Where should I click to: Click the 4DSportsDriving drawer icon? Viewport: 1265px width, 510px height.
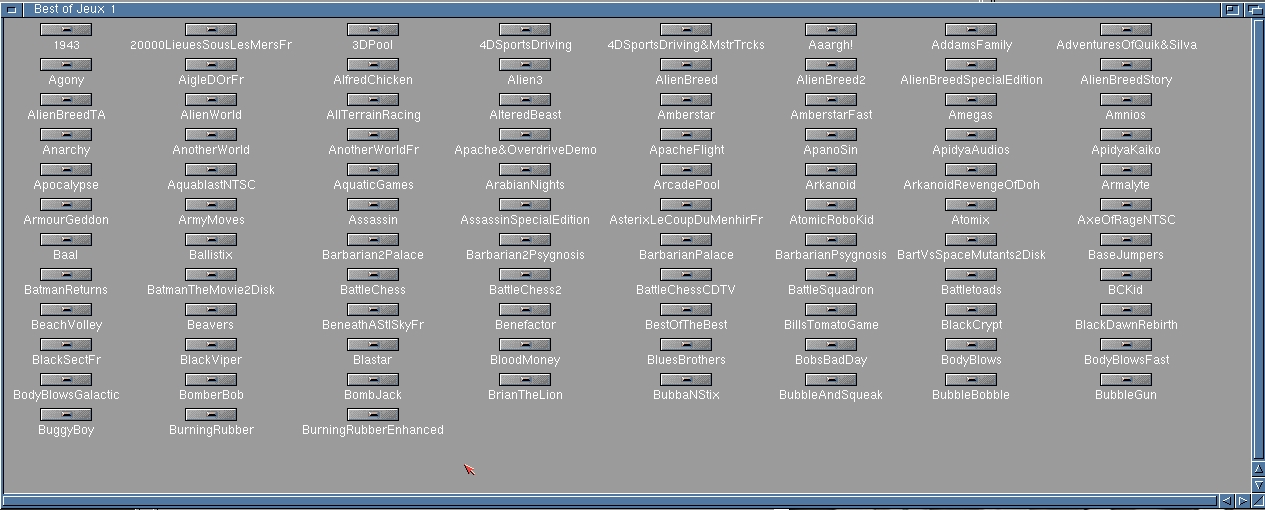point(525,30)
